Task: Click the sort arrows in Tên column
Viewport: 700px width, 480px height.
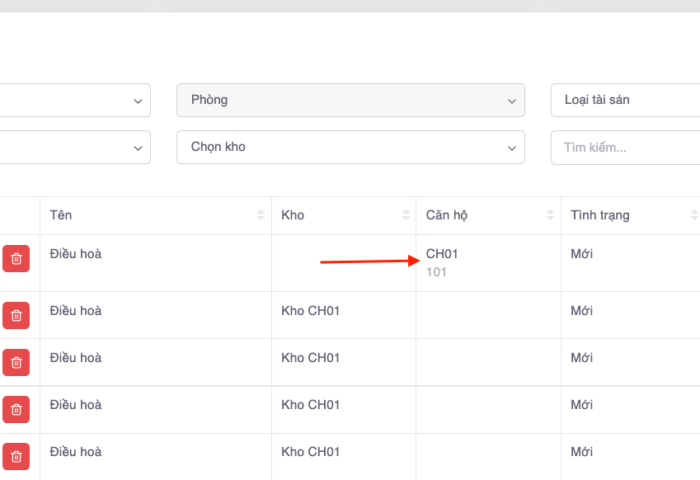Action: point(261,216)
